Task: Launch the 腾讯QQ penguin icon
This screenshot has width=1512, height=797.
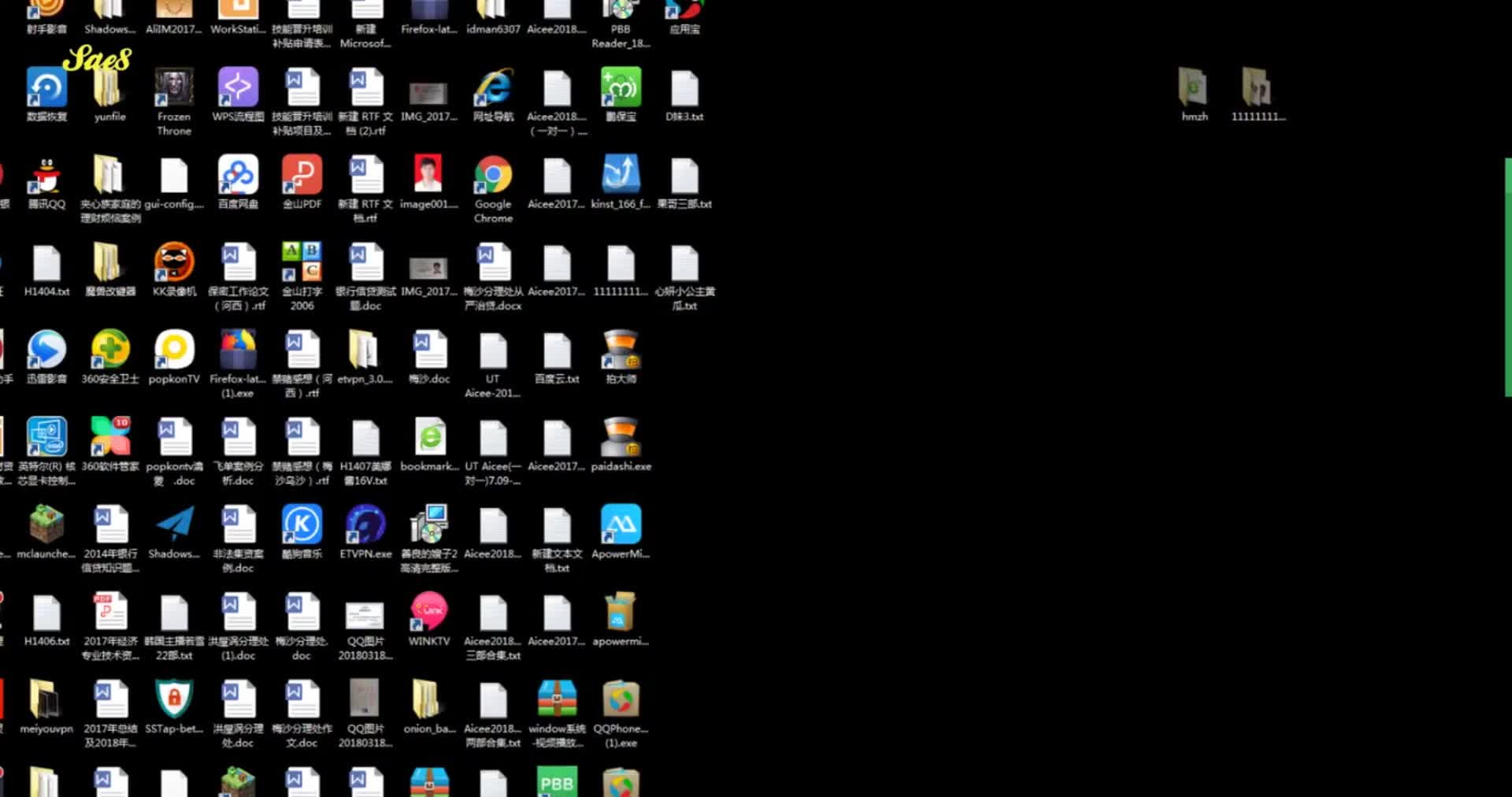Action: 46,176
